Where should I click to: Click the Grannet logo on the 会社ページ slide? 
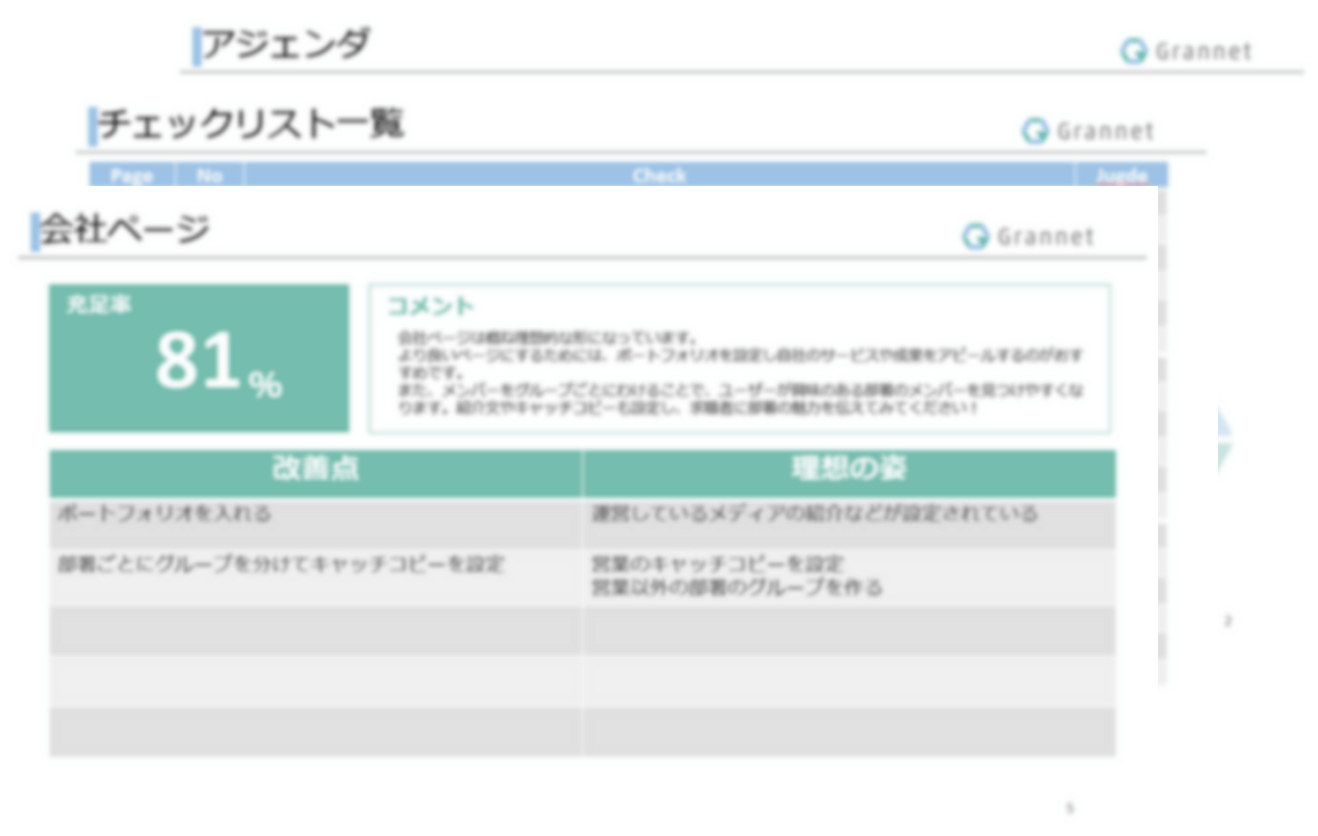(x=1027, y=236)
